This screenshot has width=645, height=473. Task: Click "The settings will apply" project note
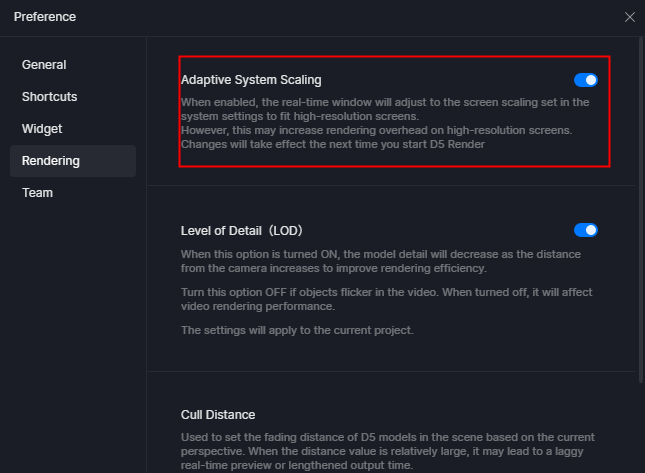(295, 331)
